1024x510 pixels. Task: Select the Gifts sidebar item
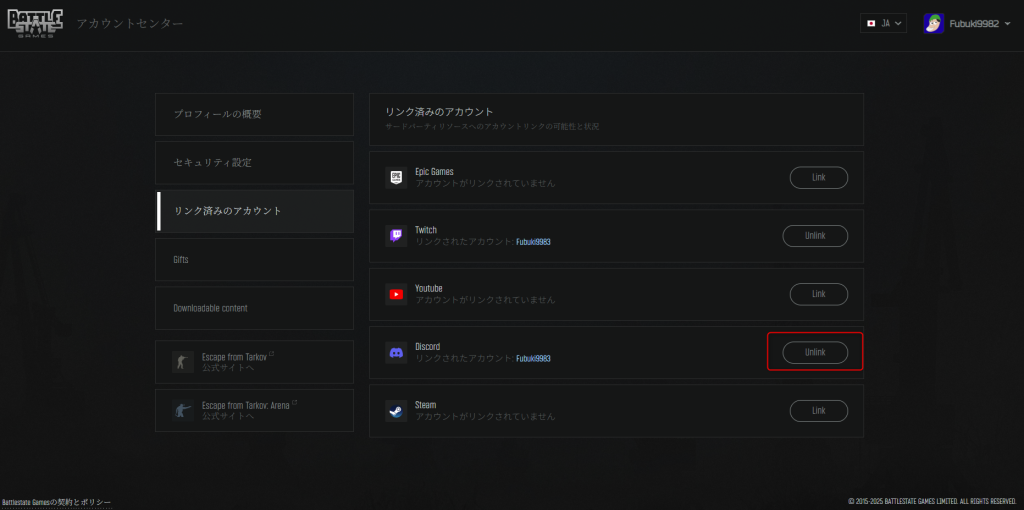pos(254,259)
